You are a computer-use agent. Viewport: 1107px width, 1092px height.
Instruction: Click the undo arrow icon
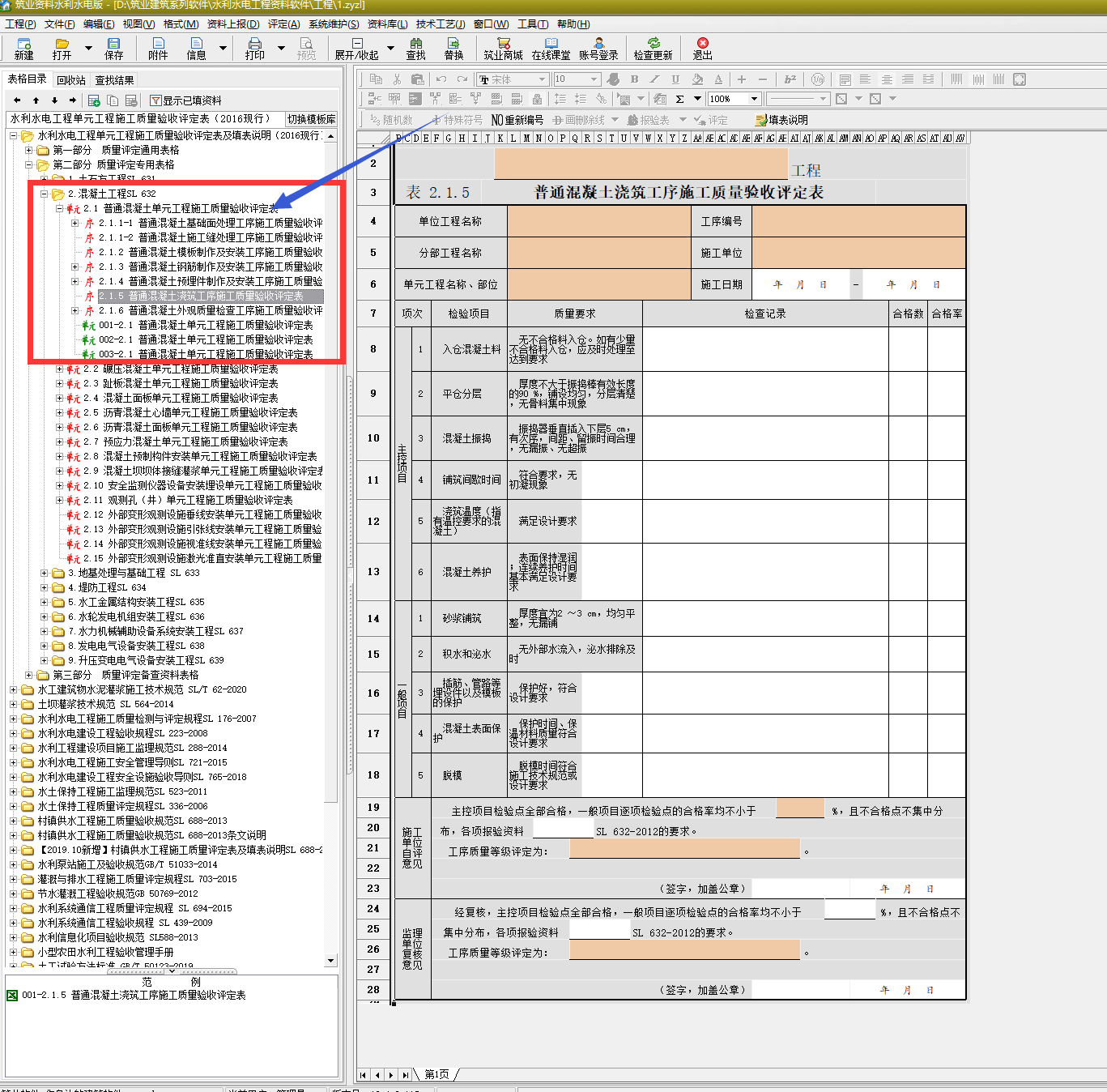[x=441, y=79]
